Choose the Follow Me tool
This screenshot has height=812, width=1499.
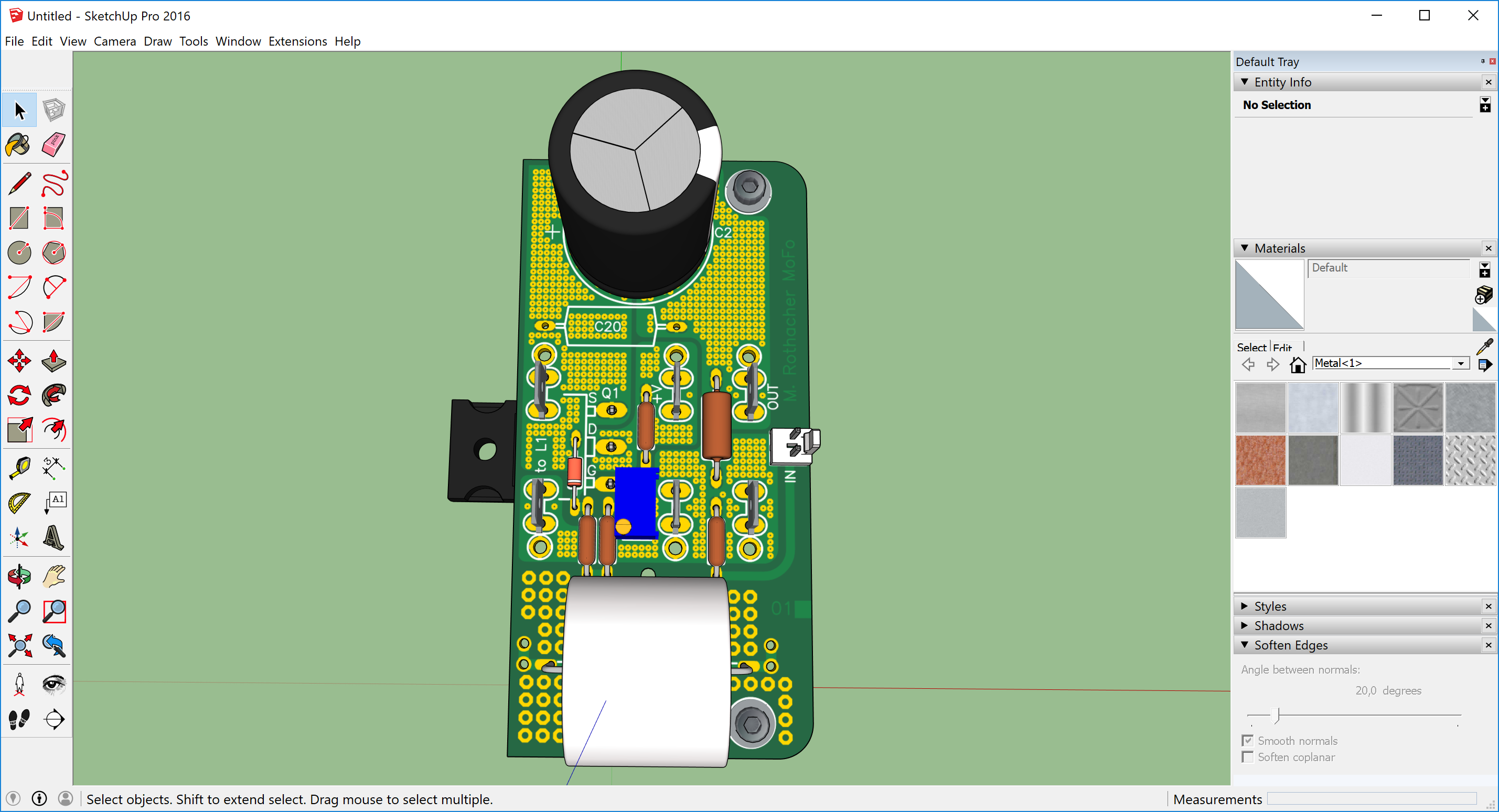click(54, 396)
